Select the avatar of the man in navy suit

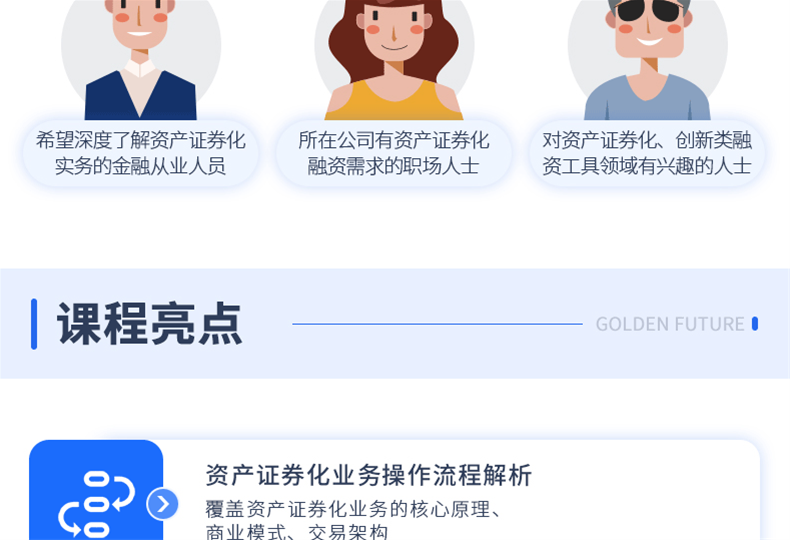(141, 60)
